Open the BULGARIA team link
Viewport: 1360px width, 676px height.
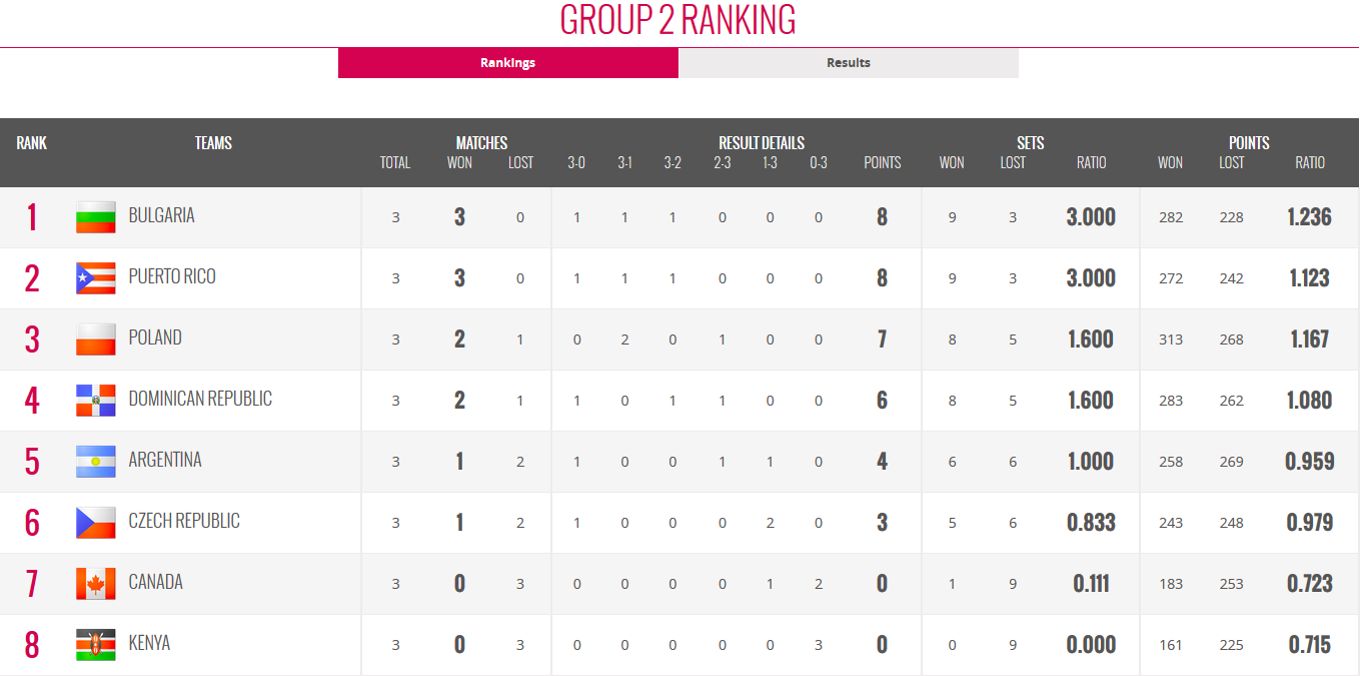(162, 215)
